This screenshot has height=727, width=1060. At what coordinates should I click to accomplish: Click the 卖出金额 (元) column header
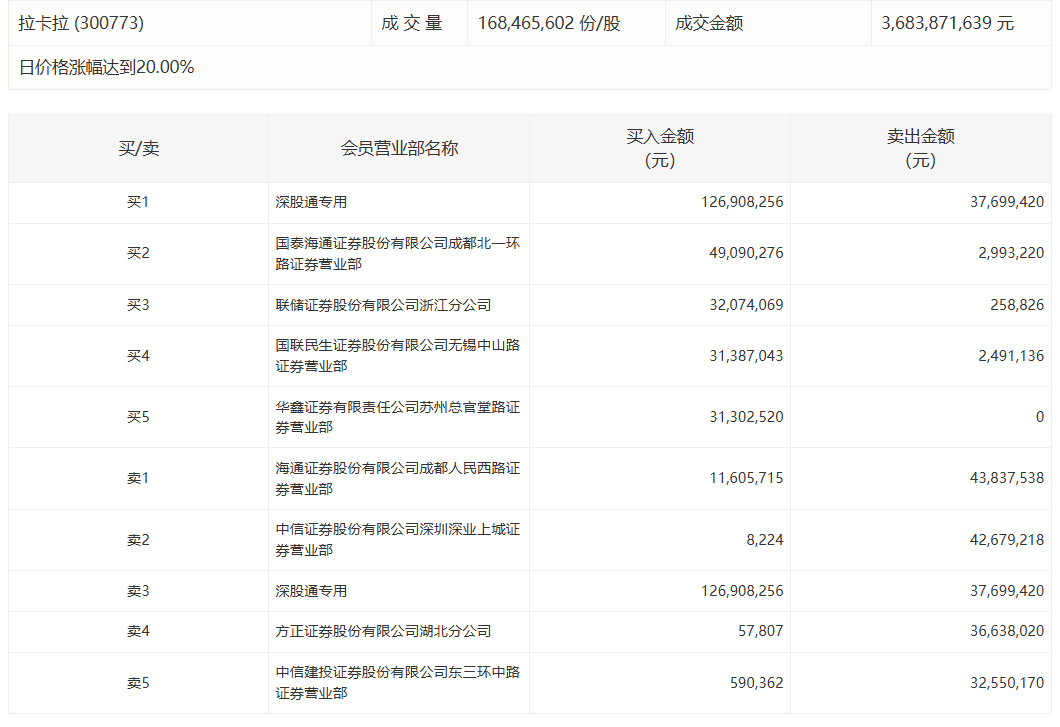point(920,149)
